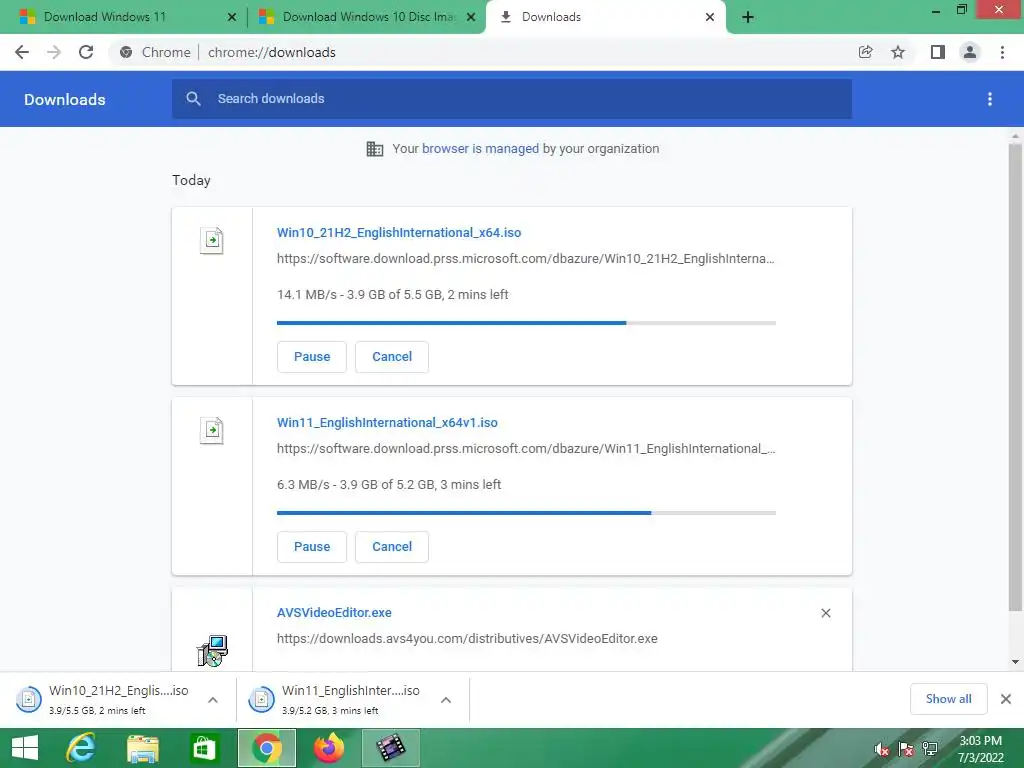Reload the downloads page
The height and width of the screenshot is (768, 1024).
[86, 52]
